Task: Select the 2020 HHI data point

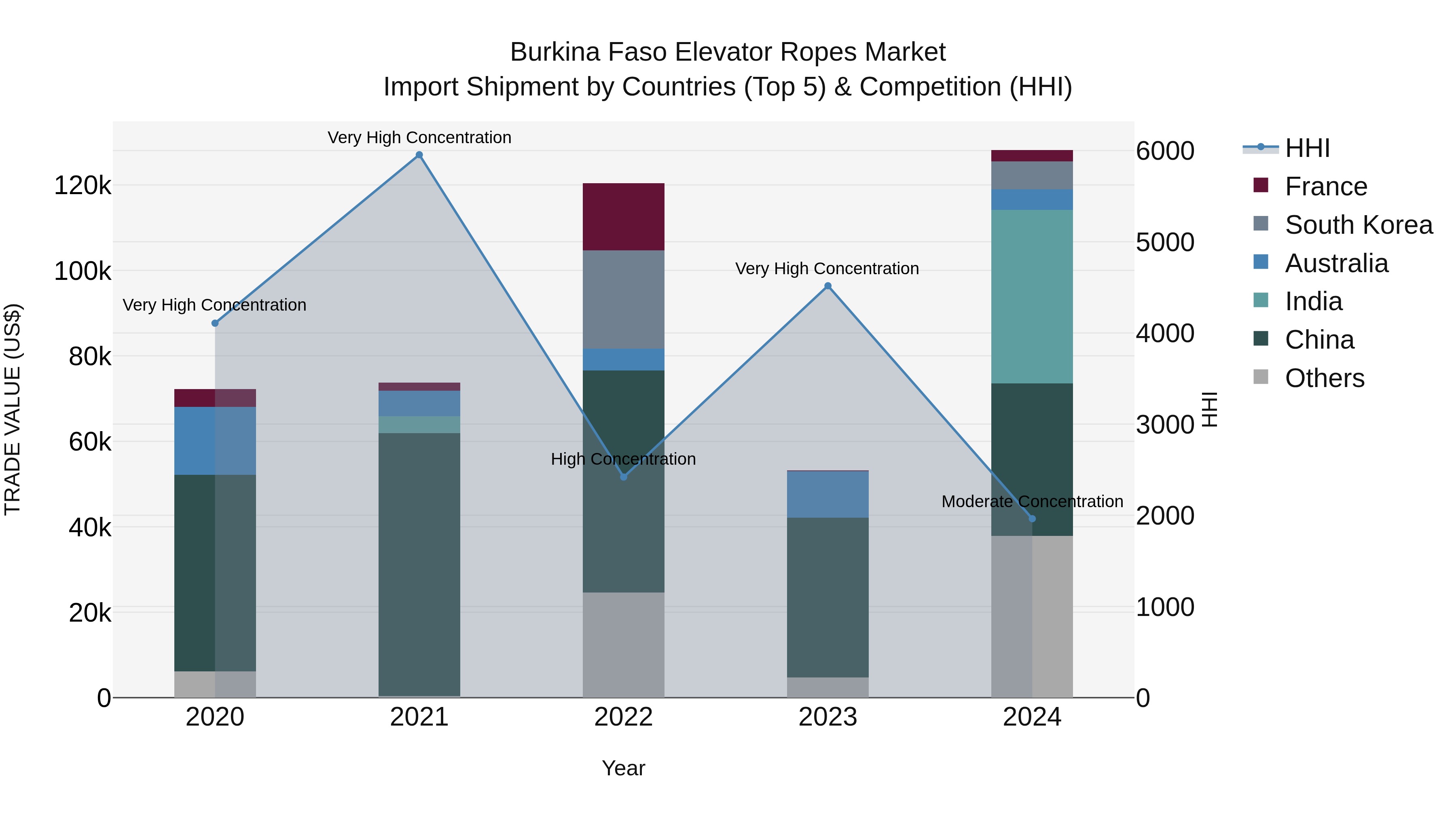Action: 215,323
